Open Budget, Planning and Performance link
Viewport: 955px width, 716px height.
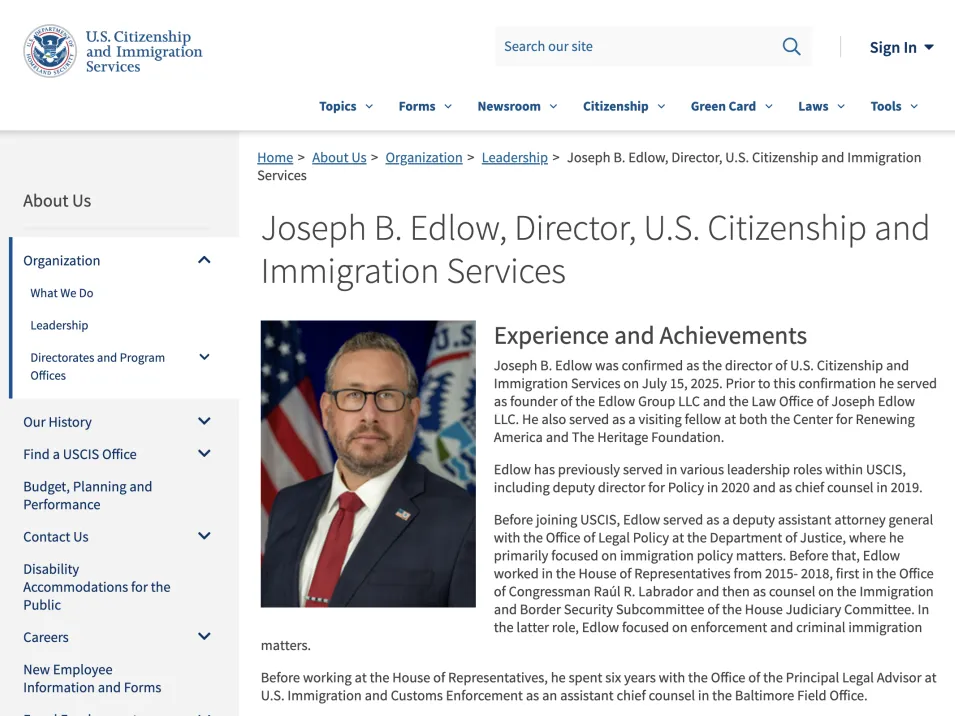[x=88, y=496]
